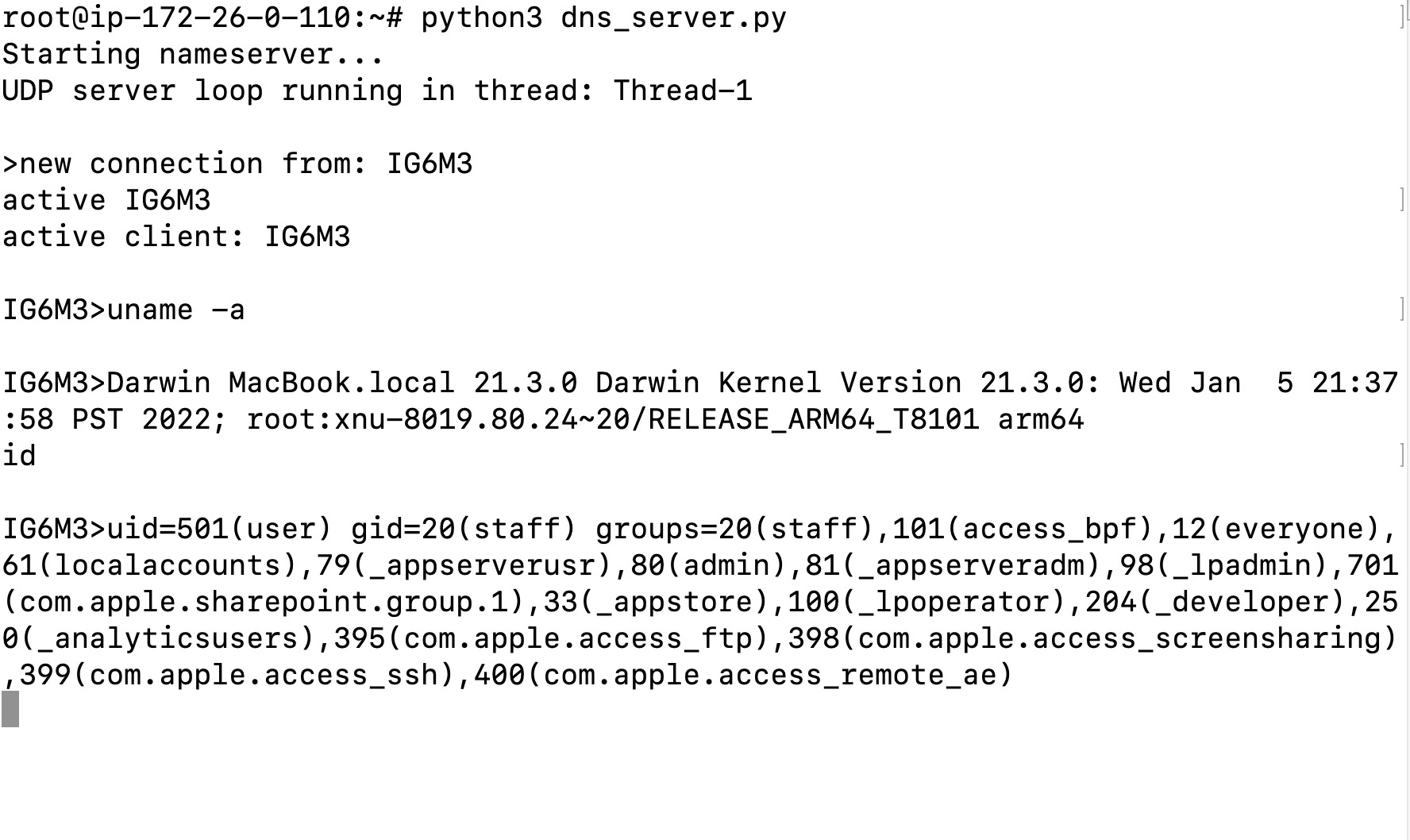Click the com.apple.sharepoint.group.1 text
This screenshot has width=1410, height=840.
click(x=264, y=602)
